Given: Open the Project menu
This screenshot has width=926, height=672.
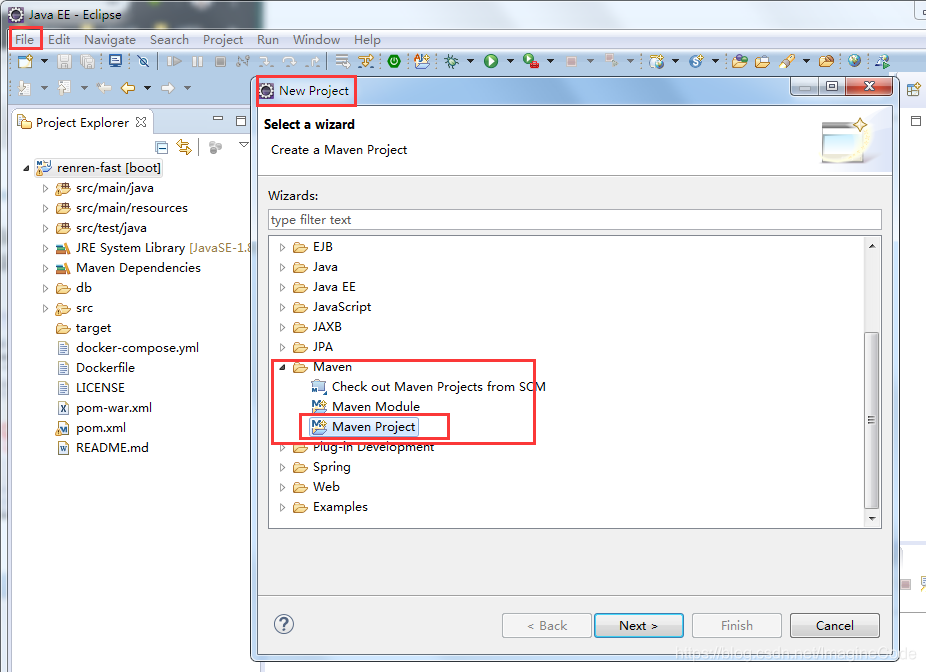Looking at the screenshot, I should (x=223, y=40).
